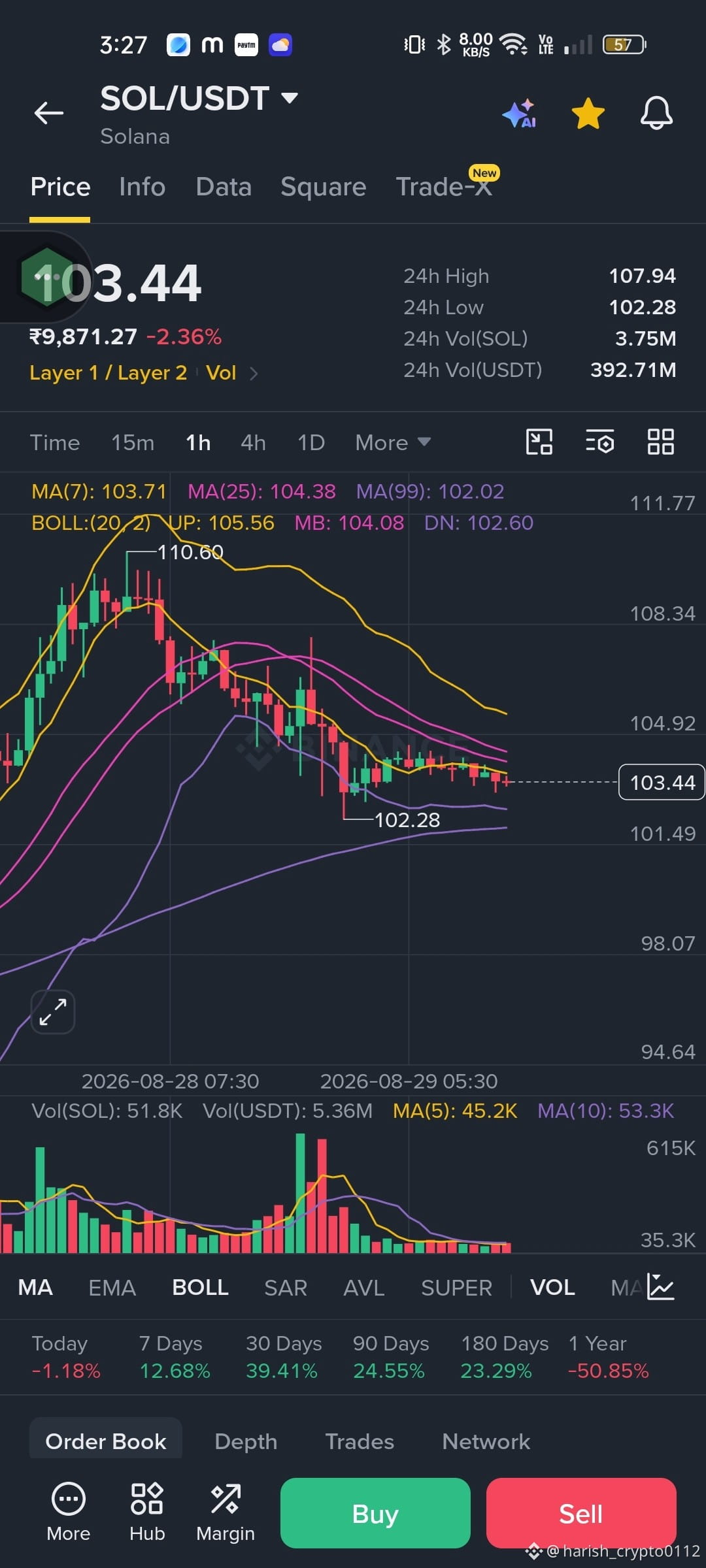
Task: Tap the floating green hexagon widget
Action: (47, 277)
